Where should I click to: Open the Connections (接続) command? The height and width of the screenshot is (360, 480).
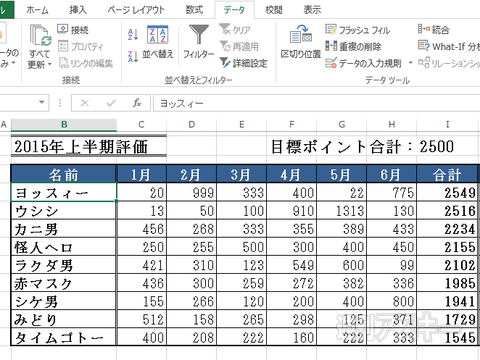pos(73,30)
